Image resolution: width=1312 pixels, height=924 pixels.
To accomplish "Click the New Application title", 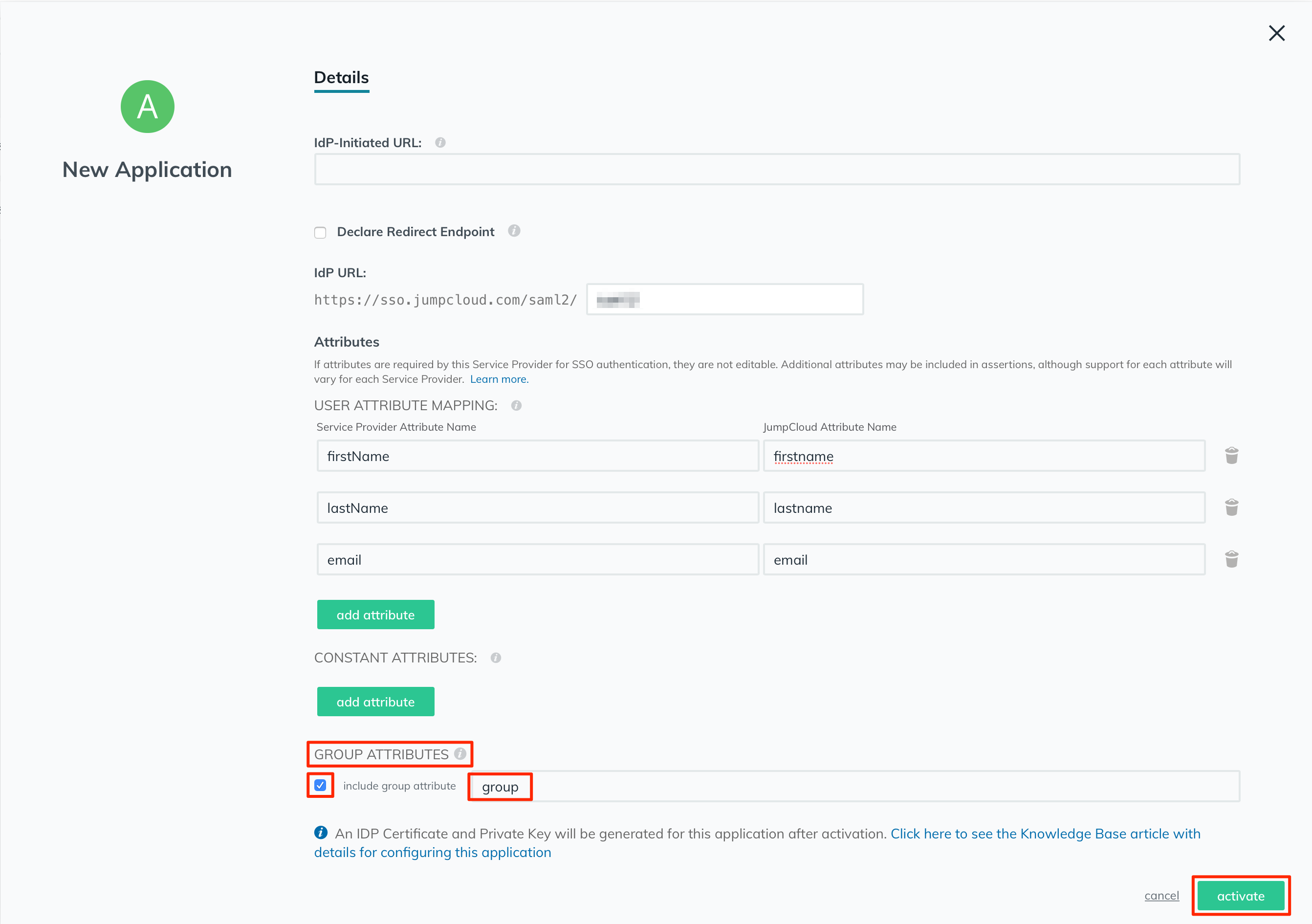I will point(147,169).
